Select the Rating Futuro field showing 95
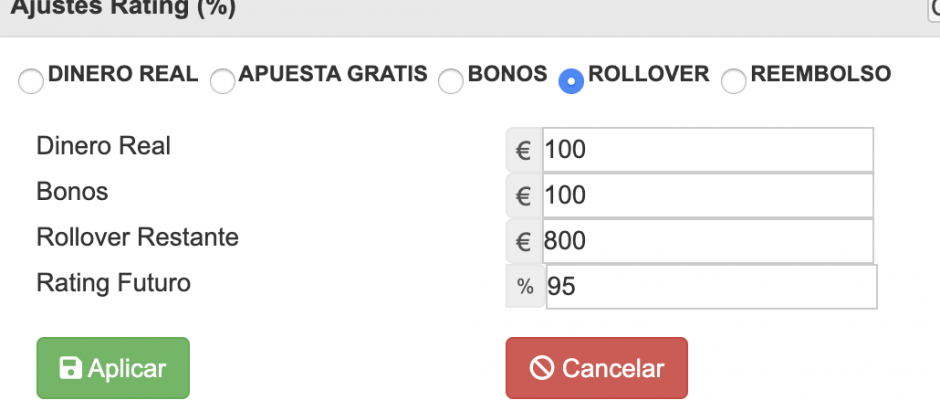The image size is (940, 400). coord(712,287)
